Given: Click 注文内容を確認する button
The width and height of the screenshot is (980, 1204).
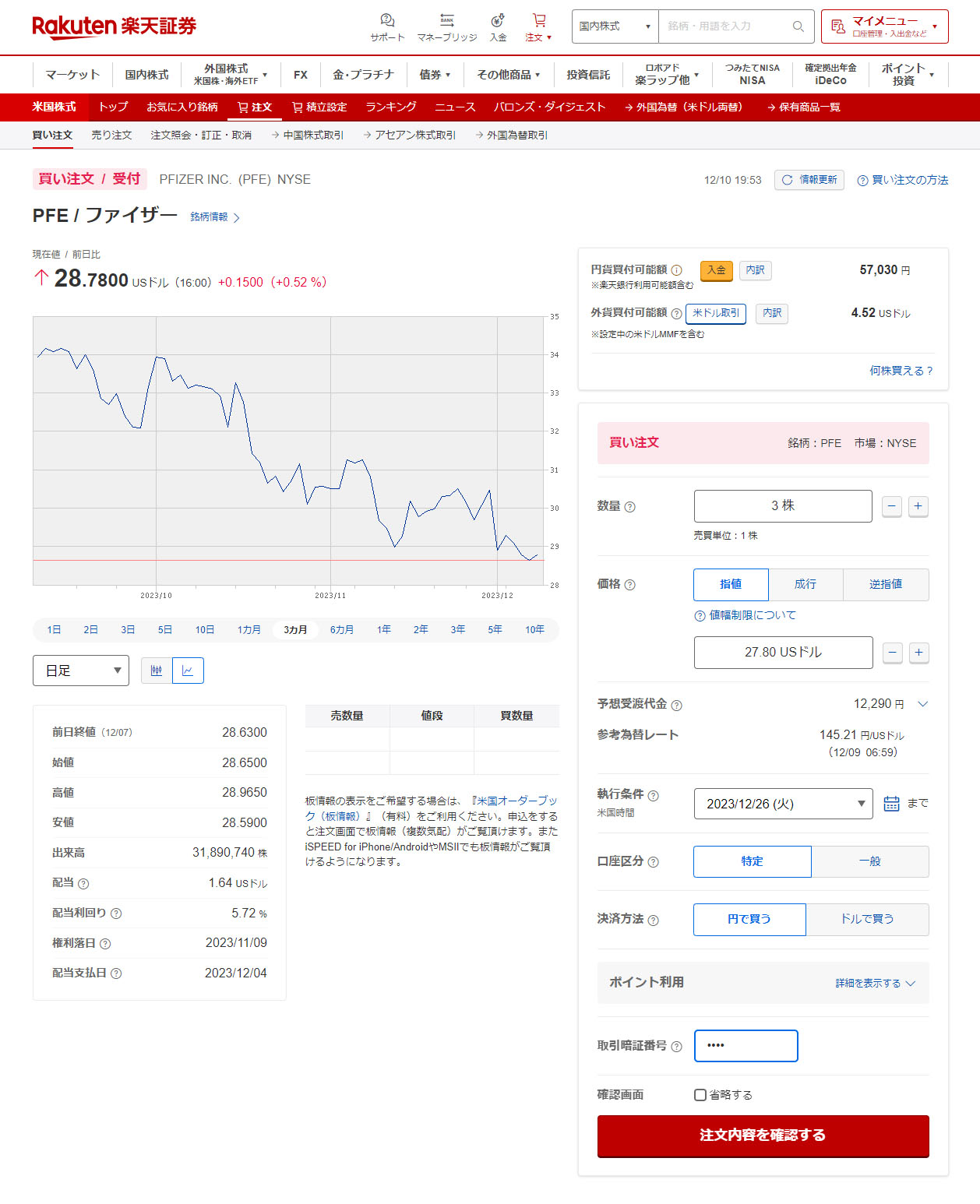Looking at the screenshot, I should 763,1135.
